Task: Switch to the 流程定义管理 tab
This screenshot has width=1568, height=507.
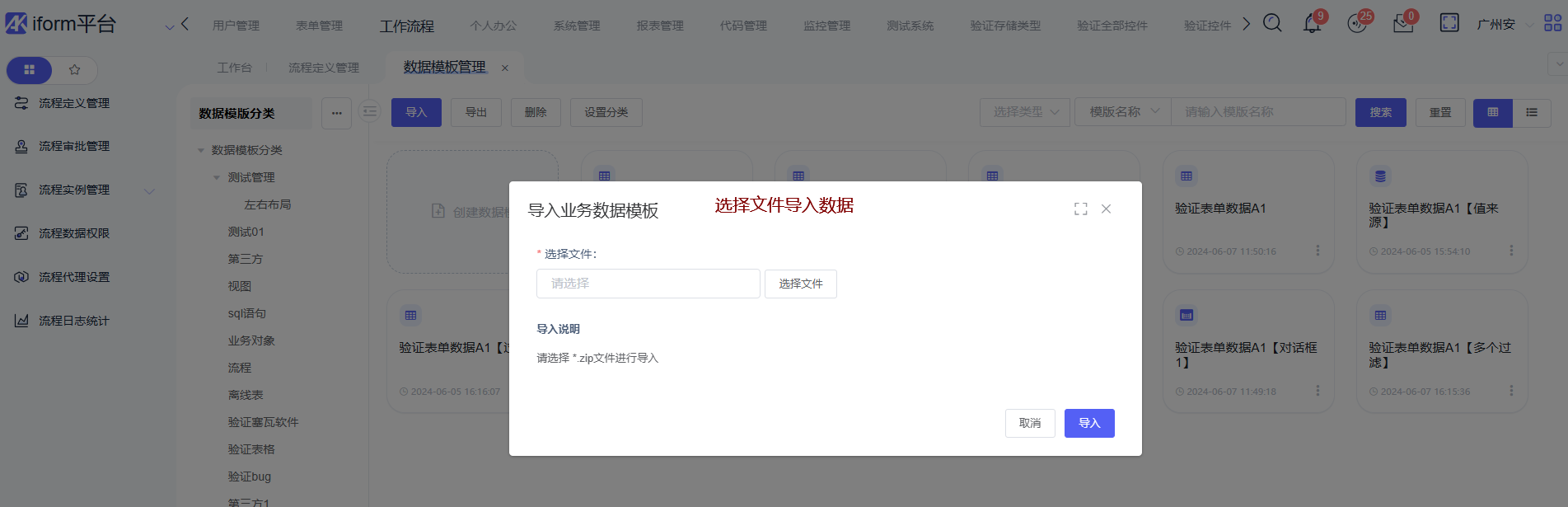Action: 323,68
